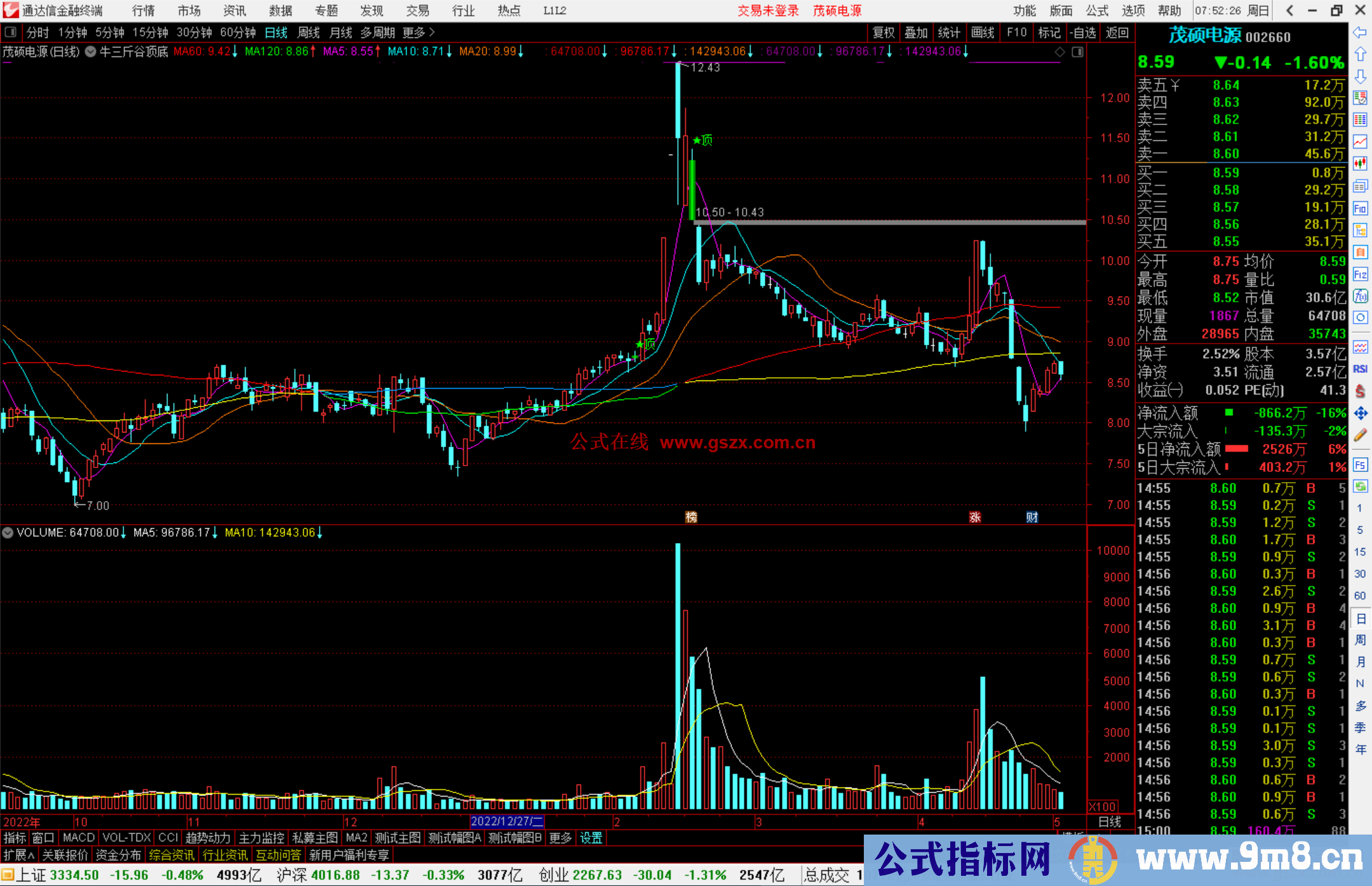Expand the VOLUME indicator dropdown arrow
Screen dimensions: 1372x886
(x=8, y=532)
